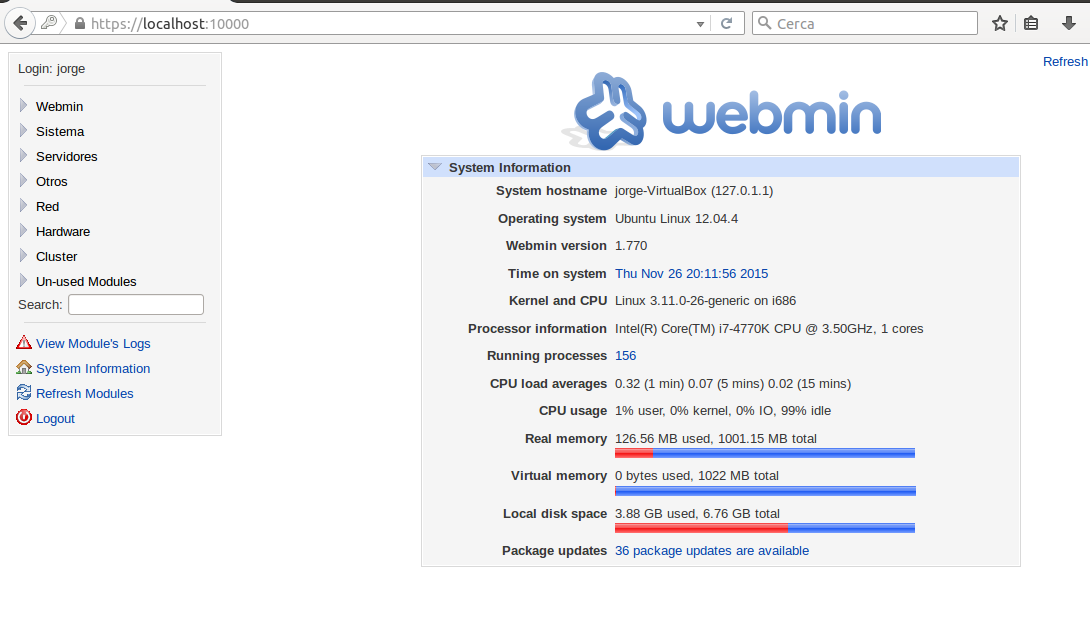Click inside the module Search field

pos(135,304)
